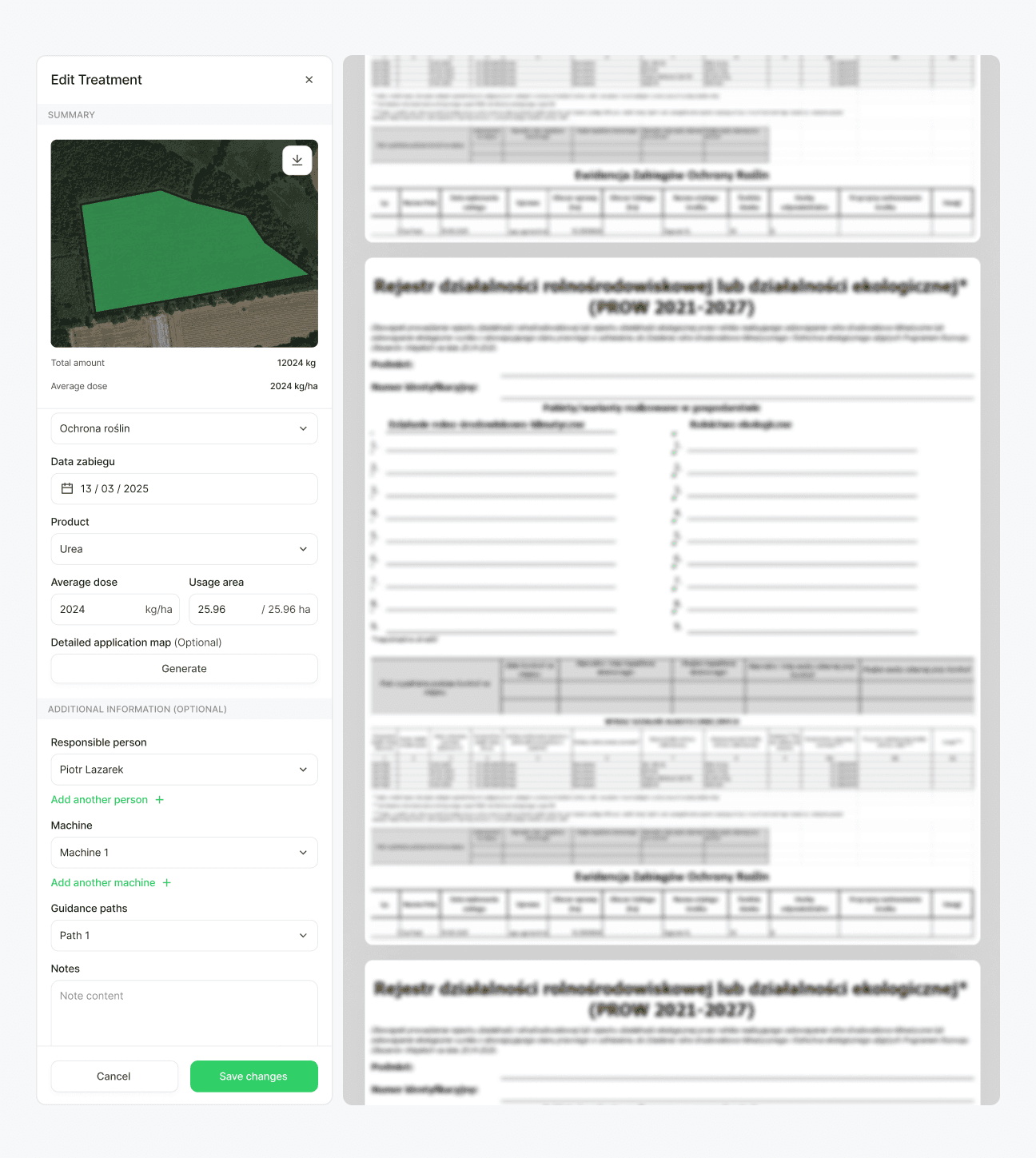Click the Cancel button

point(114,1076)
